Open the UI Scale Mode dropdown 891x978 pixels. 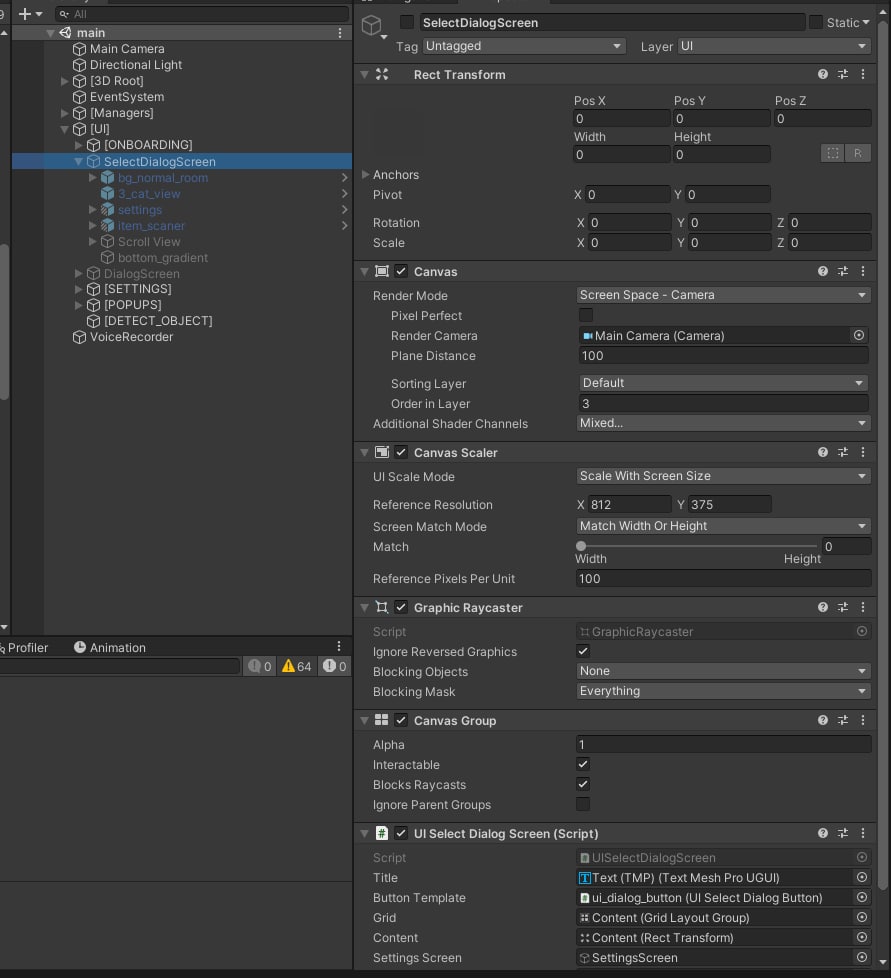723,476
